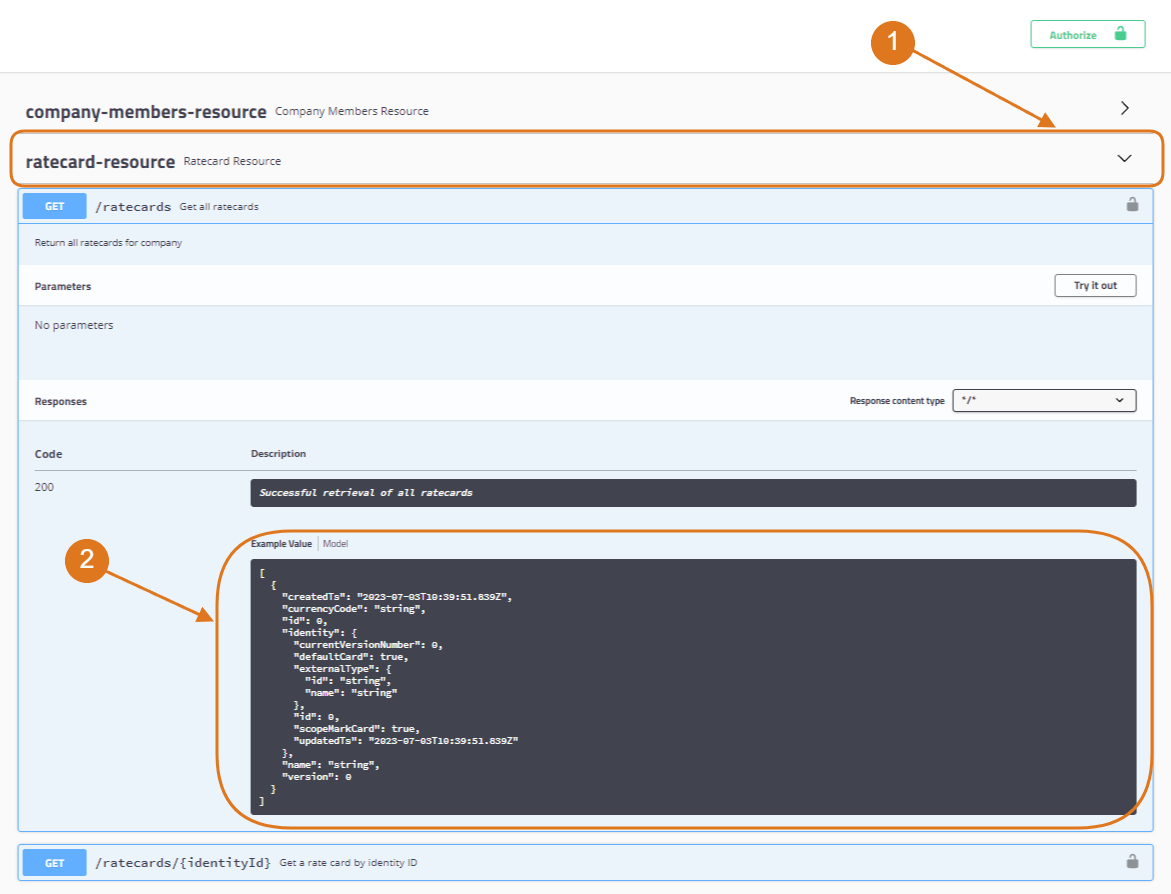Switch to the Model tab
Screen dimensions: 1171x894
pyautogui.click(x=335, y=544)
